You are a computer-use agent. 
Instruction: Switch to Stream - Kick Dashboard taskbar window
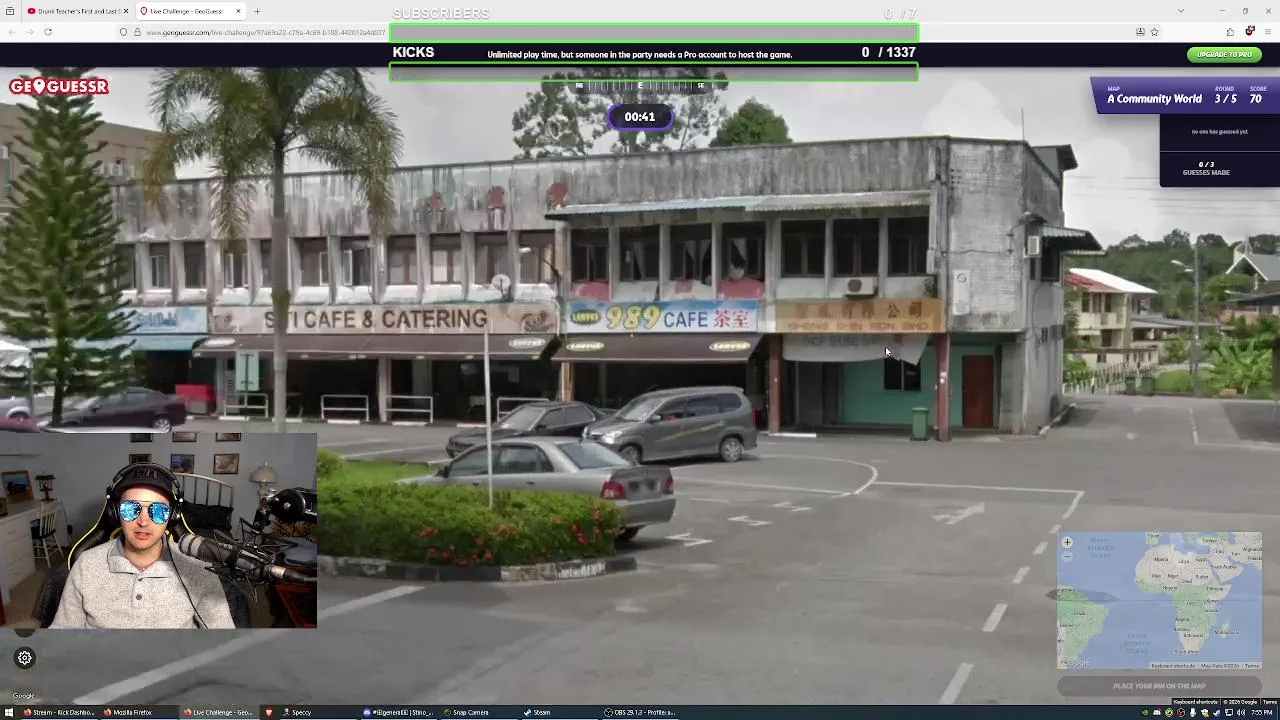pos(62,712)
